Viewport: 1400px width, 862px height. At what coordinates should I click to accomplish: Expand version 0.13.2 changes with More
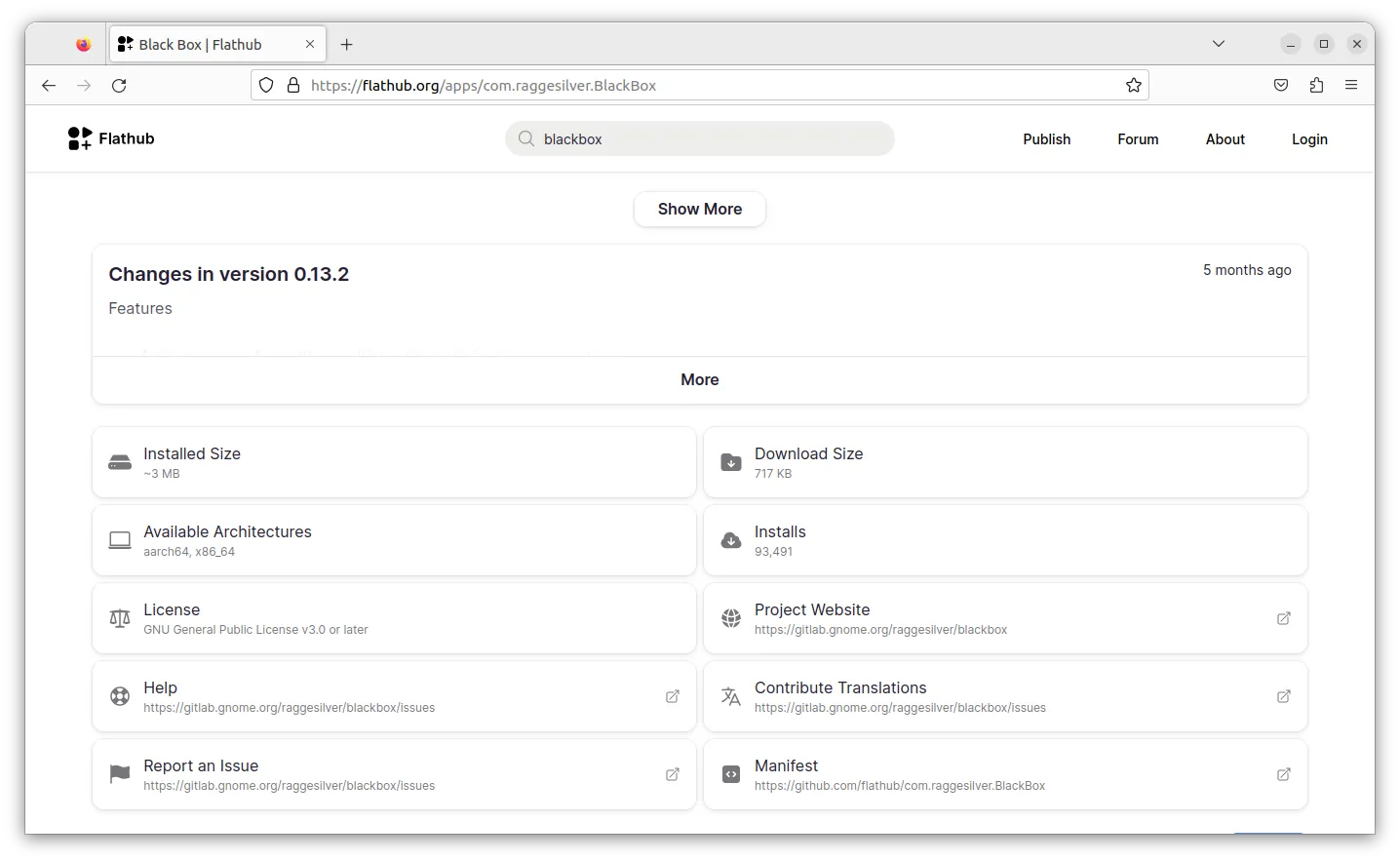click(x=699, y=379)
